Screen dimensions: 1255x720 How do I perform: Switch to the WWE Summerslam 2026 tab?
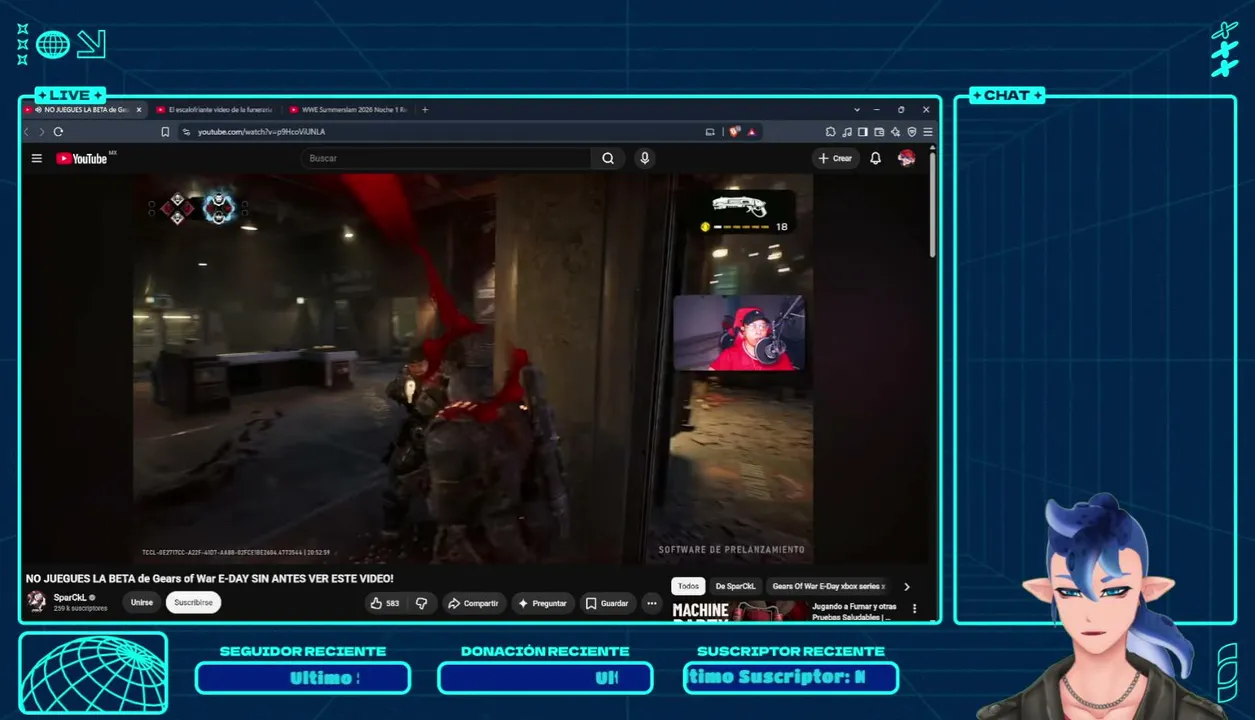pos(348,110)
